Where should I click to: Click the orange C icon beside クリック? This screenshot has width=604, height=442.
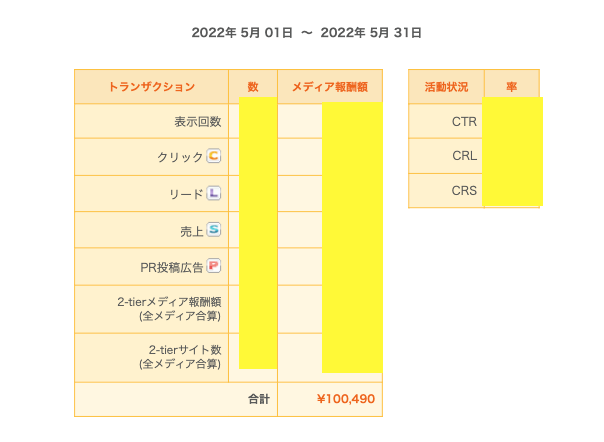[x=213, y=157]
